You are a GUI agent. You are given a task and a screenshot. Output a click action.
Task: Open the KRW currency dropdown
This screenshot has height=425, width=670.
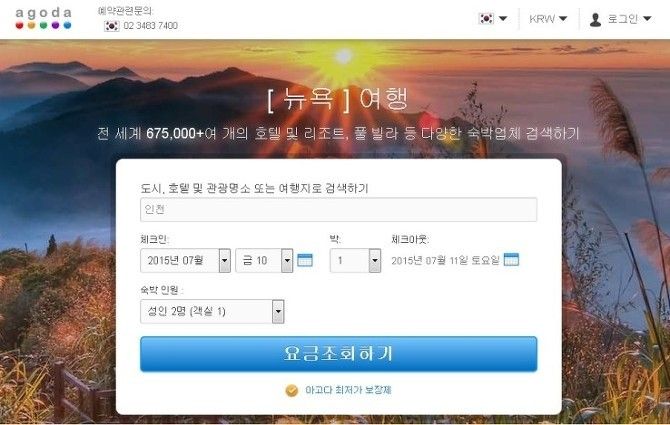click(548, 19)
